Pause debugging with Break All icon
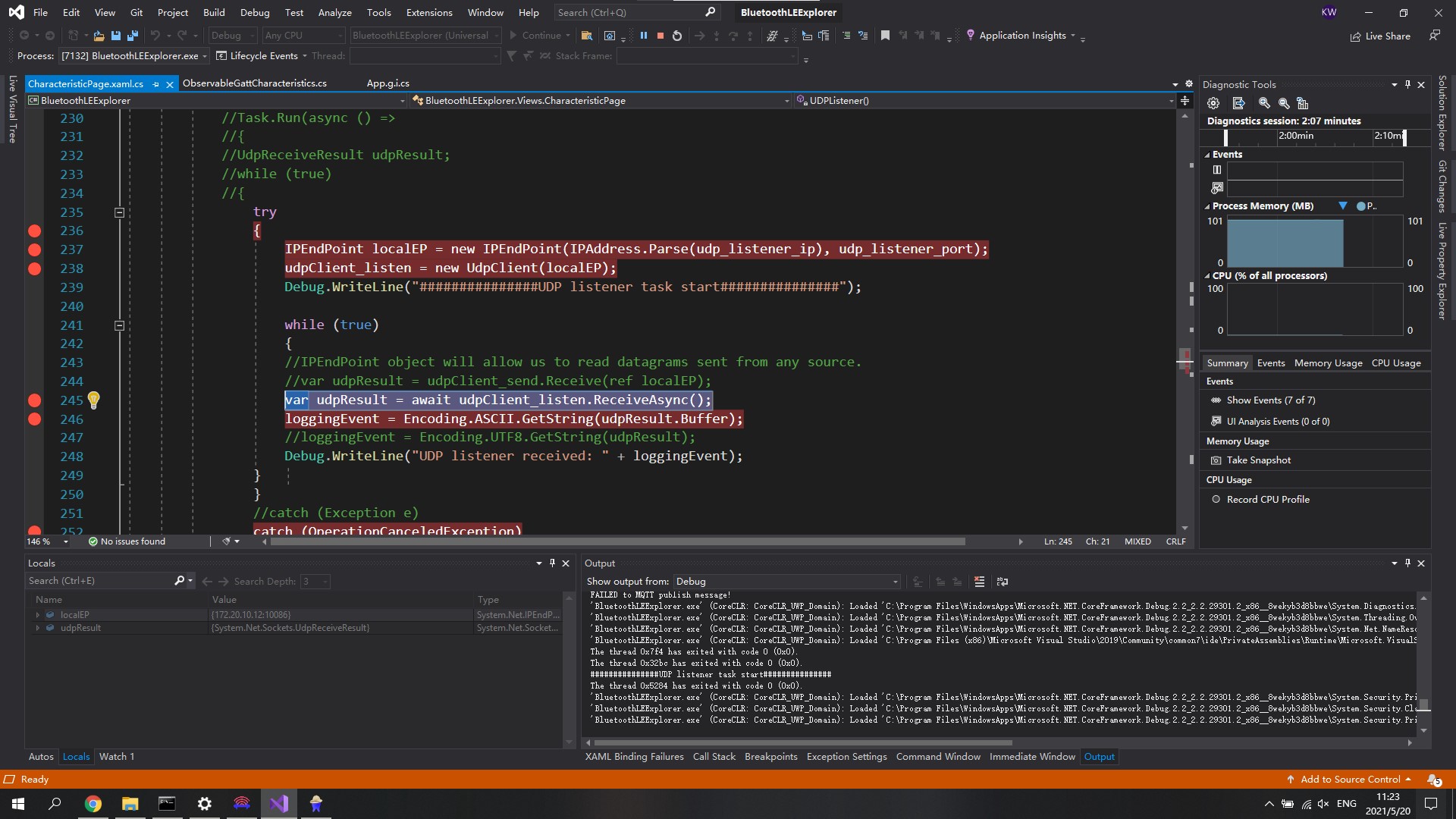 tap(643, 36)
